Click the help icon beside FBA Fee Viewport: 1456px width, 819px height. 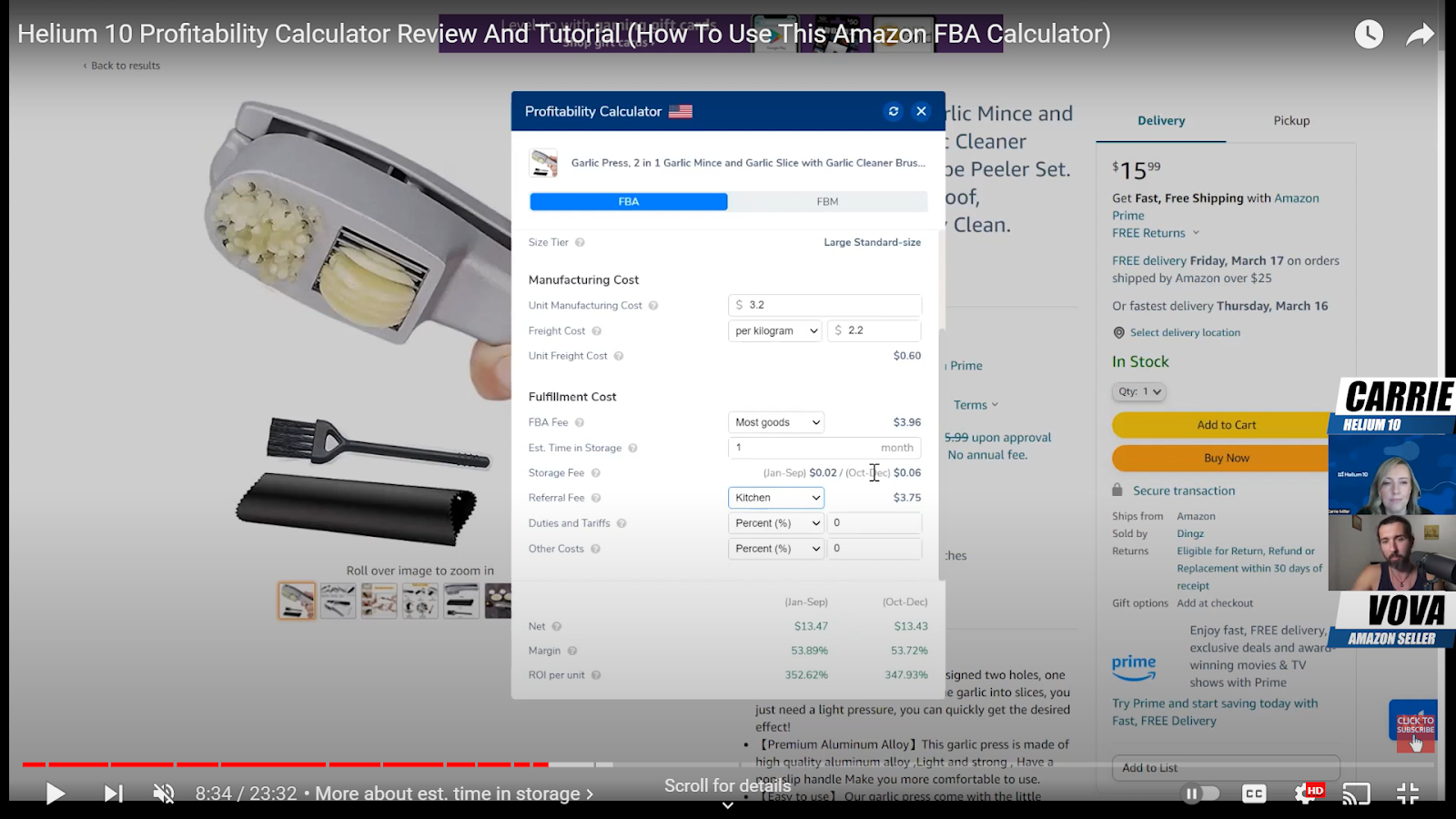(580, 422)
